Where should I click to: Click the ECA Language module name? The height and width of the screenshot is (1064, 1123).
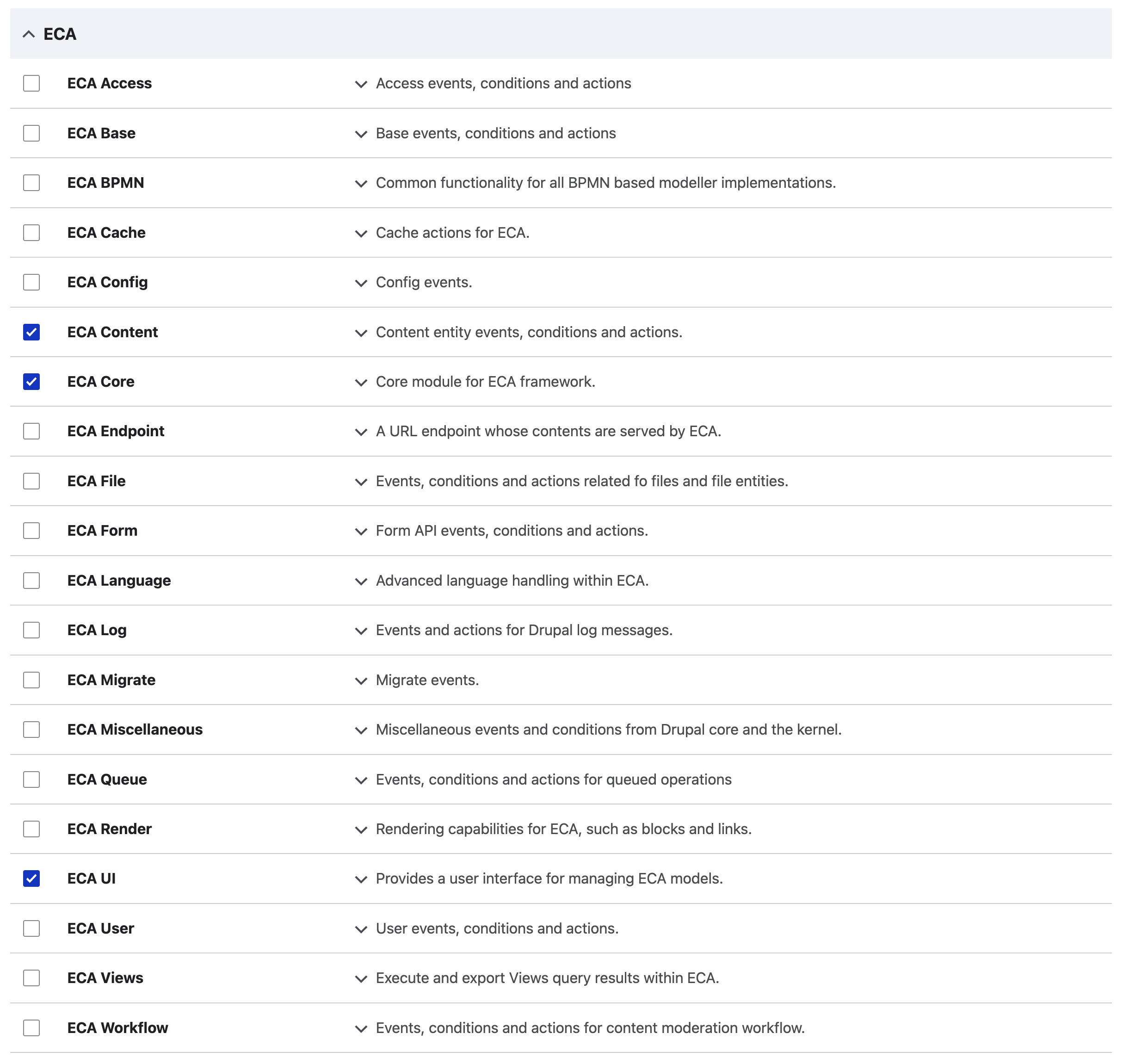coord(119,580)
